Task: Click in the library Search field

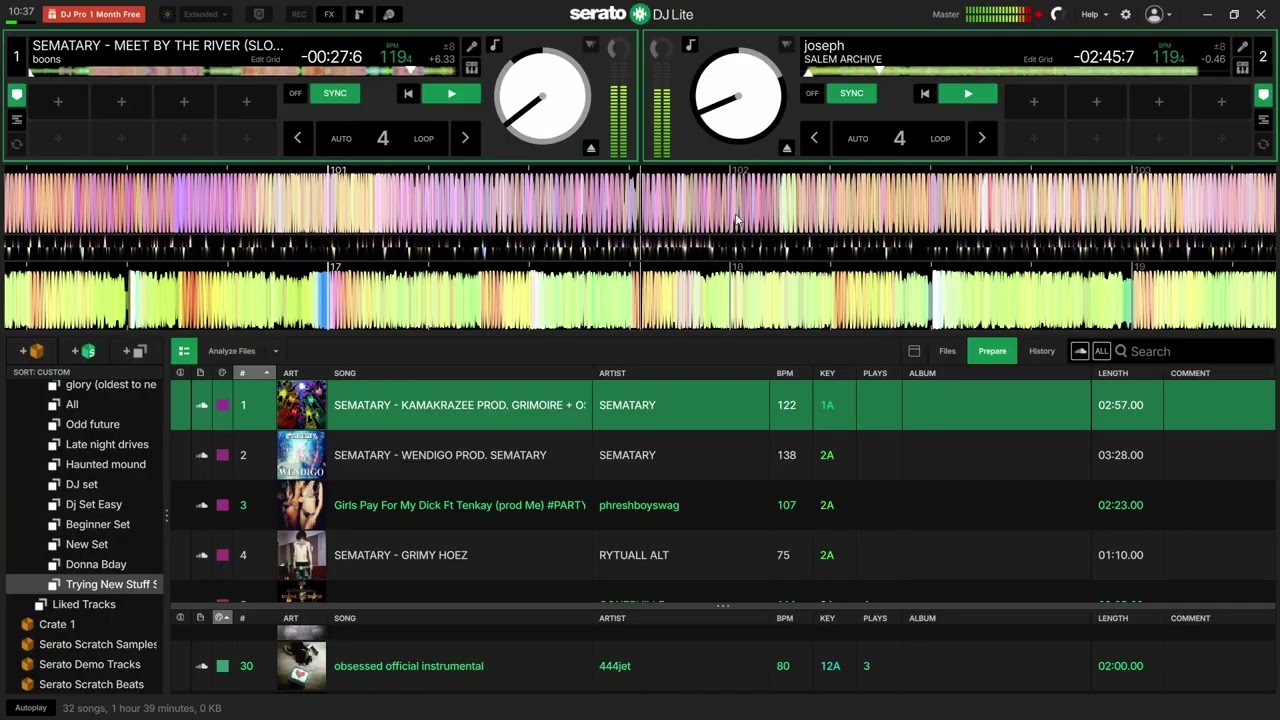Action: [x=1195, y=351]
